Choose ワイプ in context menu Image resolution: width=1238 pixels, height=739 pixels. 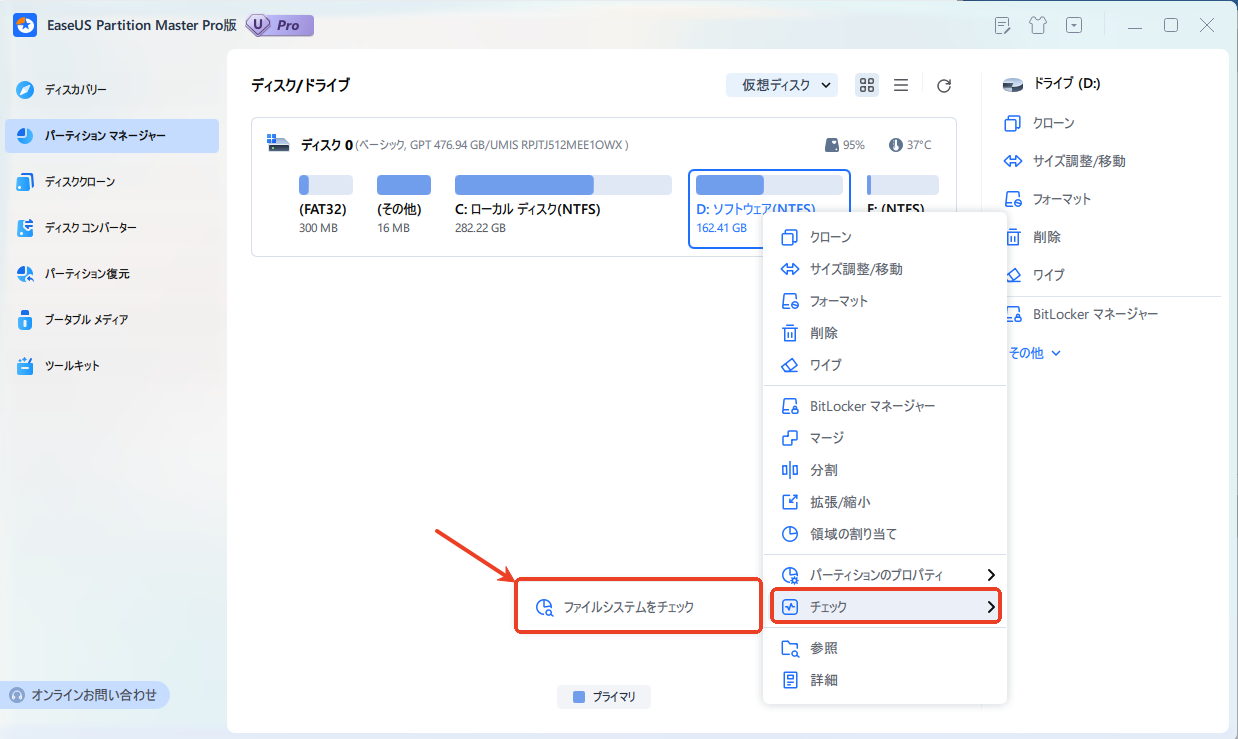885,365
